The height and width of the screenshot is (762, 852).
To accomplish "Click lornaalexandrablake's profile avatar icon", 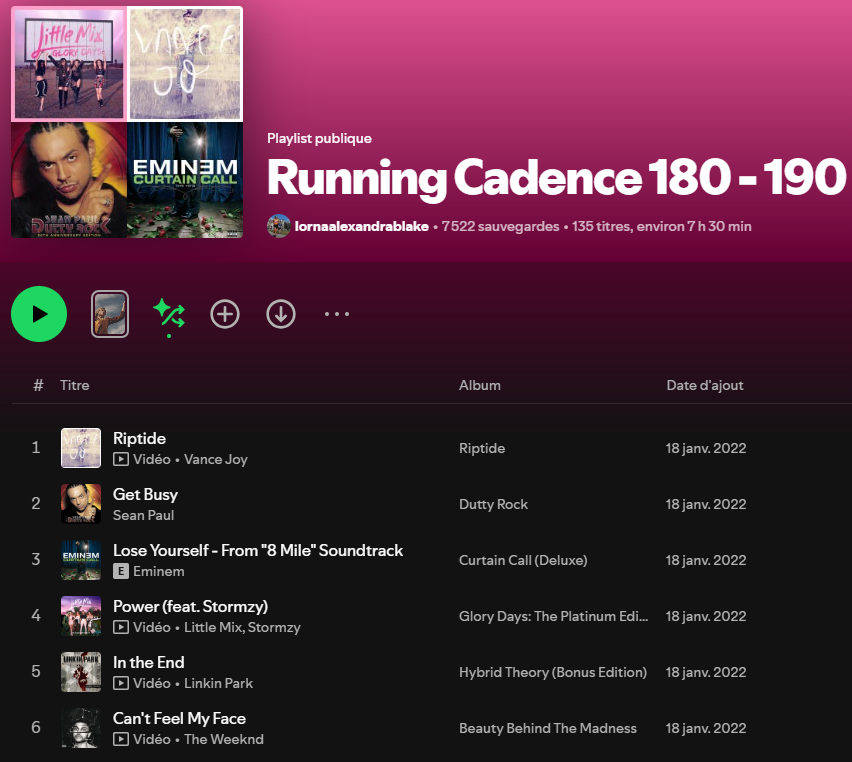I will coord(279,226).
